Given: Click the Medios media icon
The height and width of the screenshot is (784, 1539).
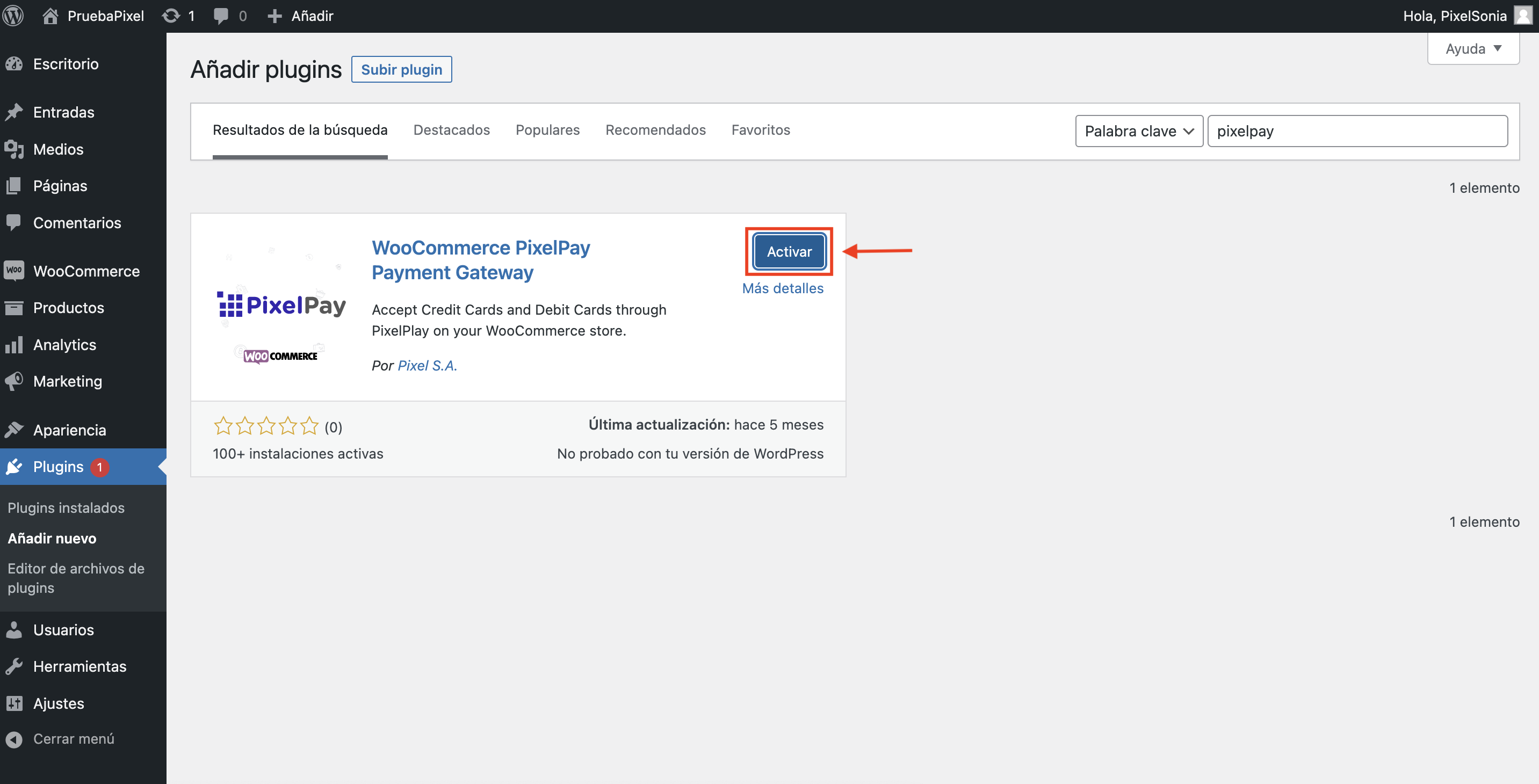Looking at the screenshot, I should 14,149.
